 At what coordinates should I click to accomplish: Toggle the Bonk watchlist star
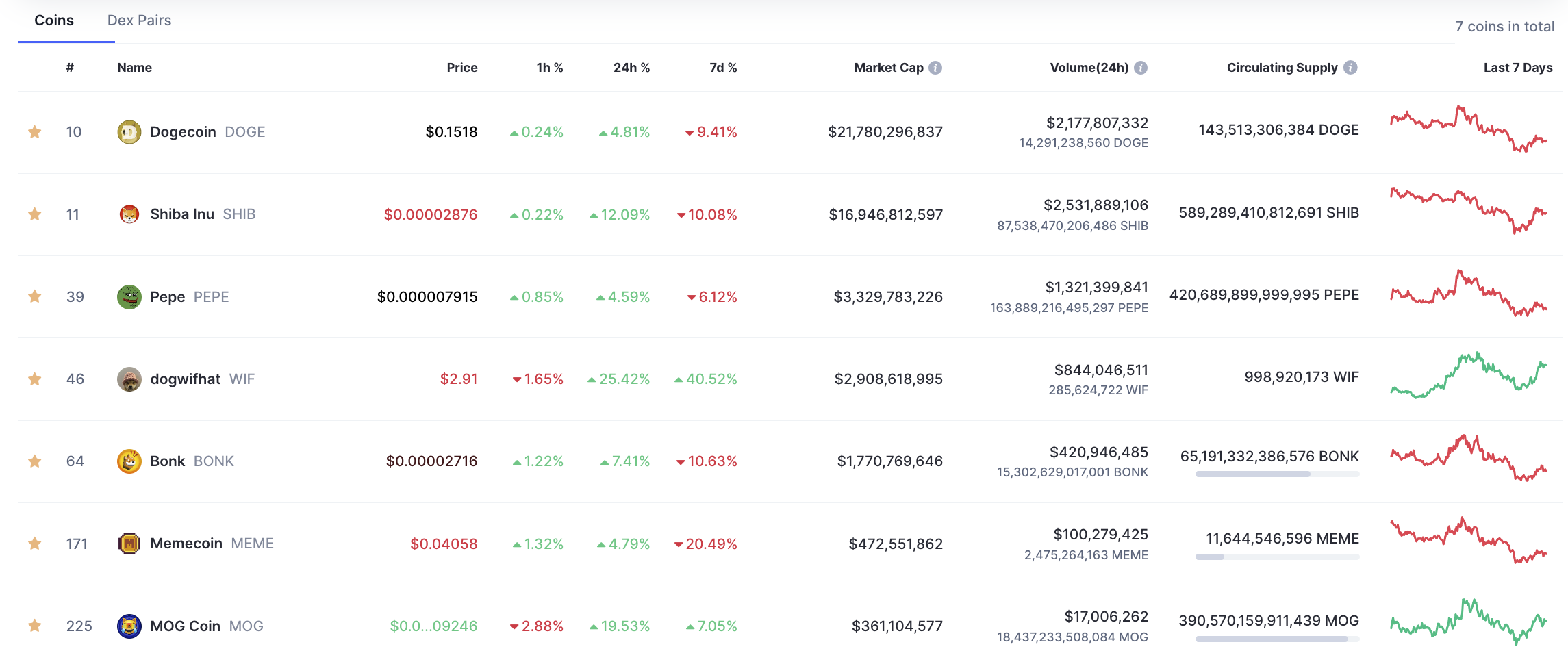(34, 461)
